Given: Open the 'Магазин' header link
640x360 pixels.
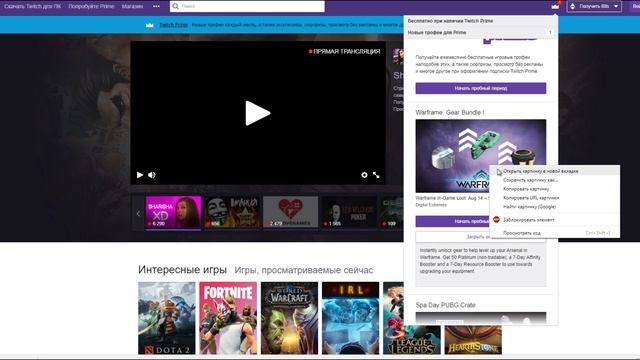Looking at the screenshot, I should (132, 6).
